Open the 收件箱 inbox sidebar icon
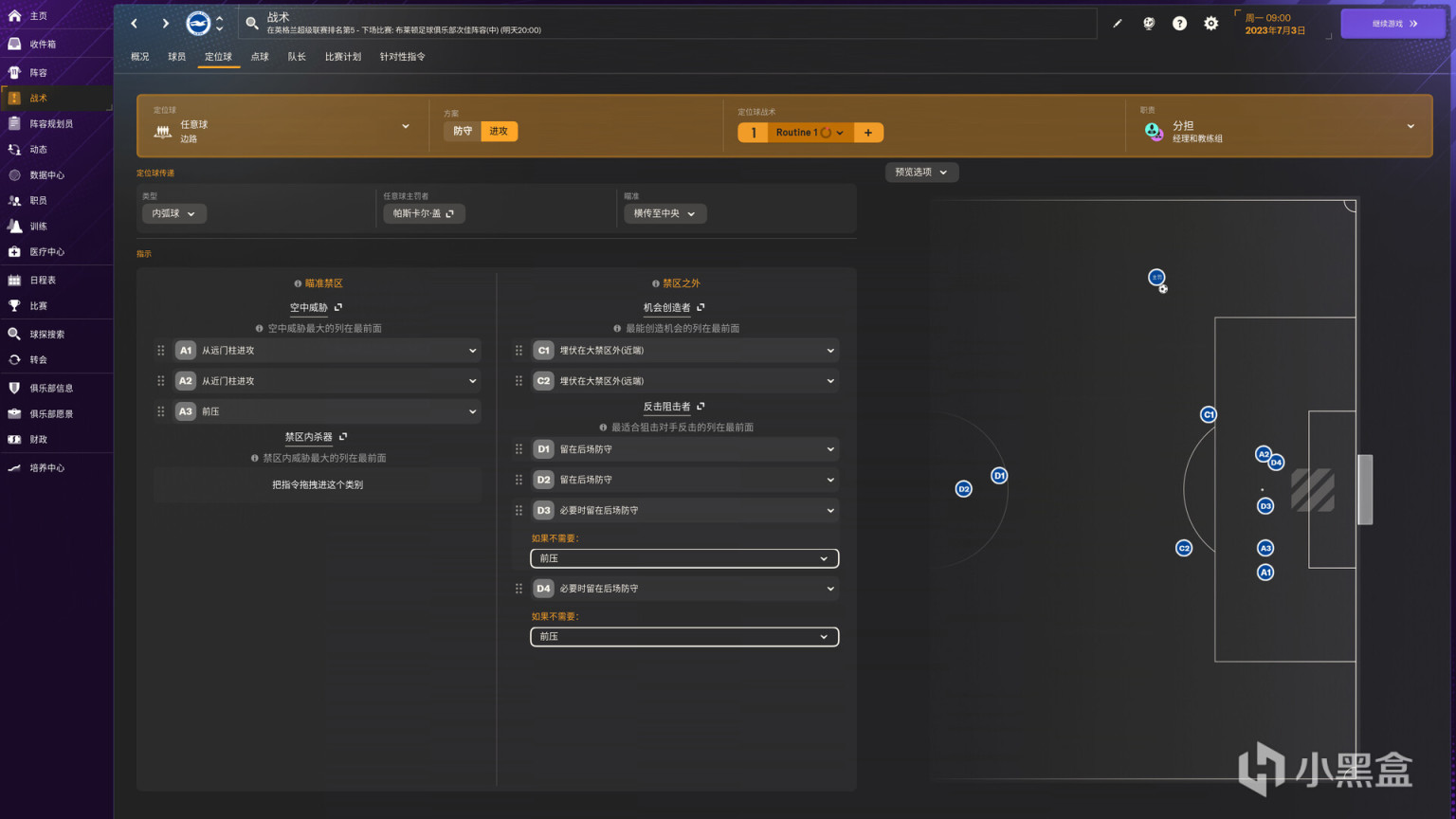Viewport: 1456px width, 819px height. point(14,44)
